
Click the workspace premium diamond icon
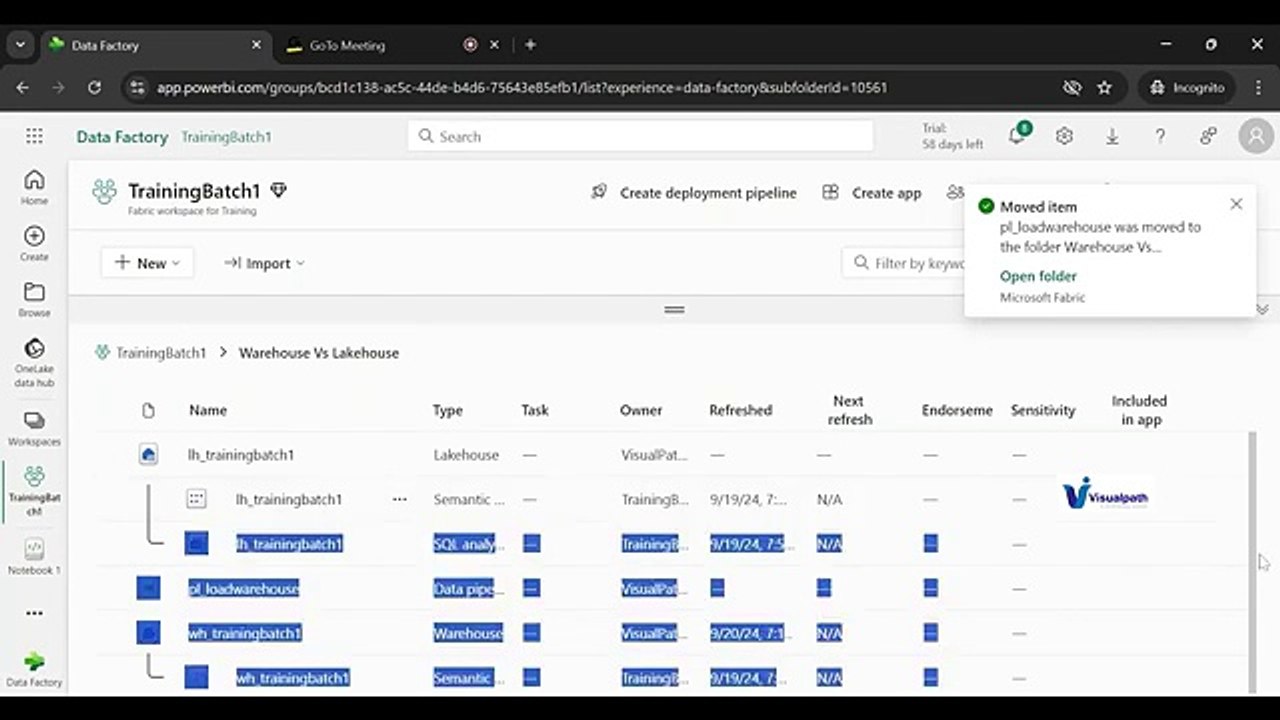(x=279, y=190)
